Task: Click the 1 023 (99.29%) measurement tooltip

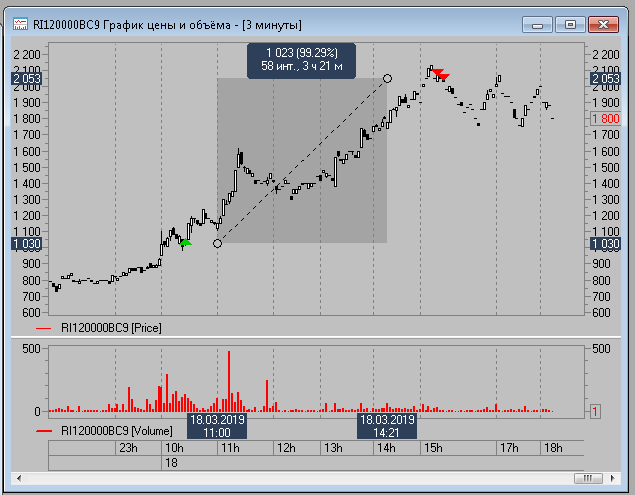Action: click(301, 60)
